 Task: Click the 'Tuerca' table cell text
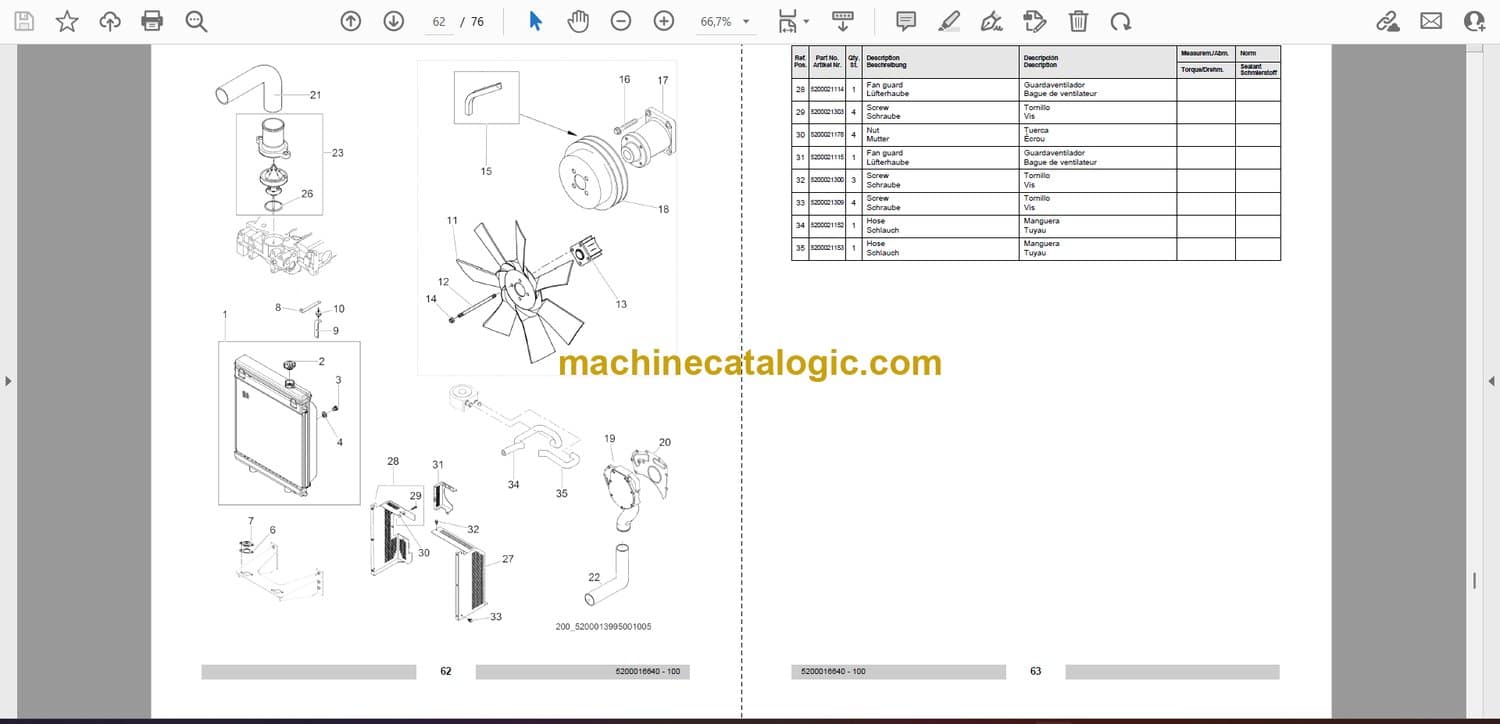tap(1036, 131)
